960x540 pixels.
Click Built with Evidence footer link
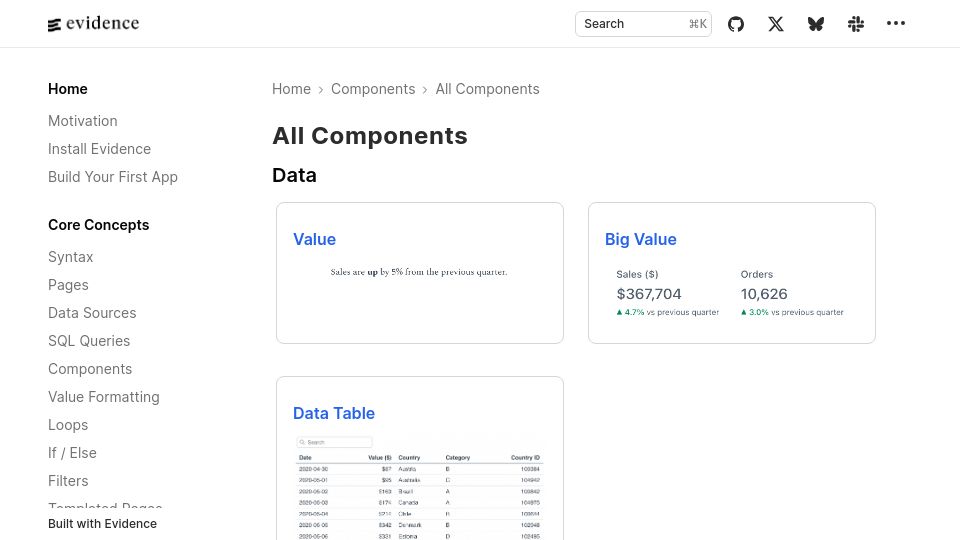[x=102, y=523]
